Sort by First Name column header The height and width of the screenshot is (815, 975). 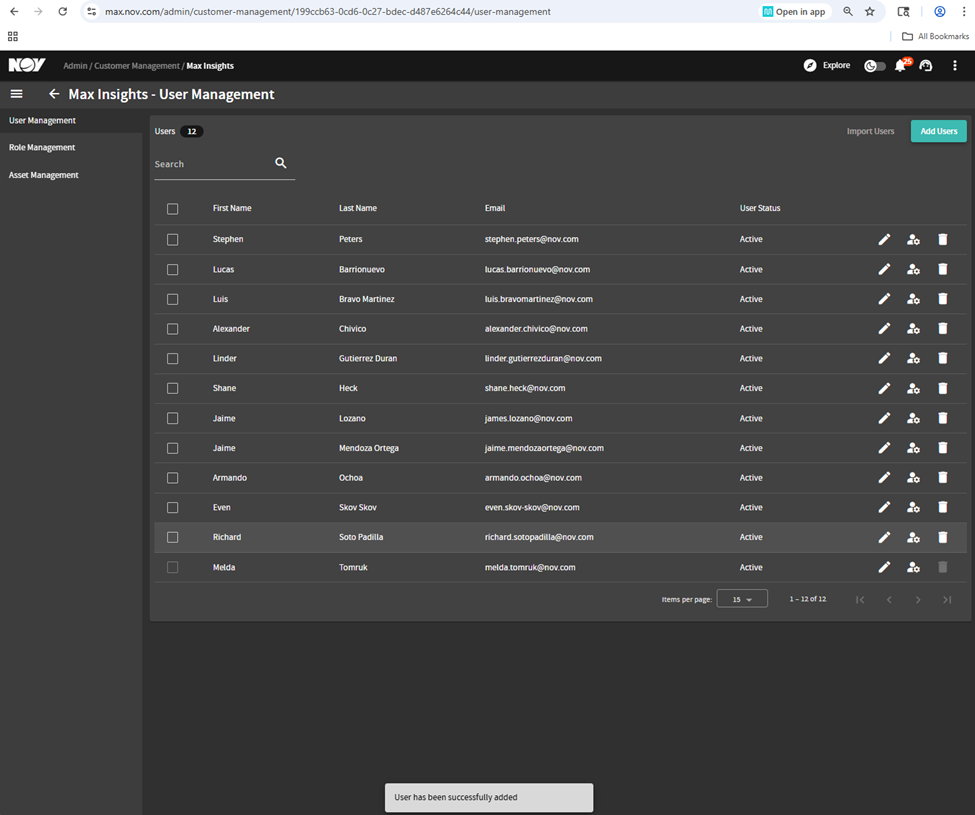coord(232,208)
